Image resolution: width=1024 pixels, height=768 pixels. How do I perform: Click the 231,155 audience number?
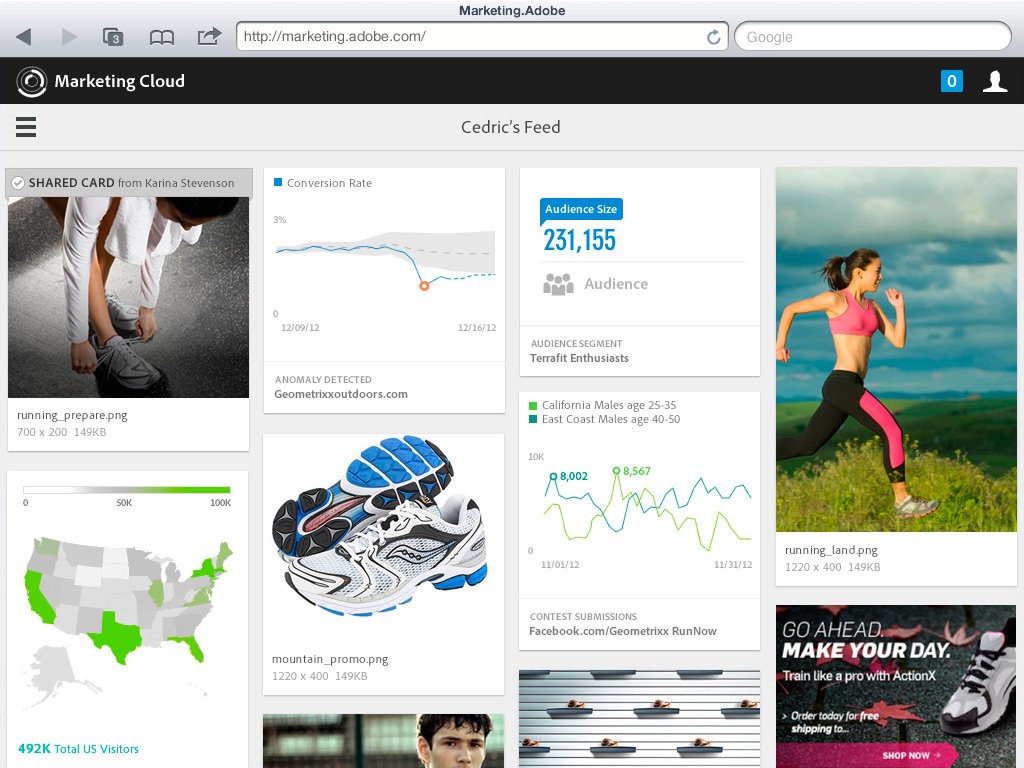579,240
